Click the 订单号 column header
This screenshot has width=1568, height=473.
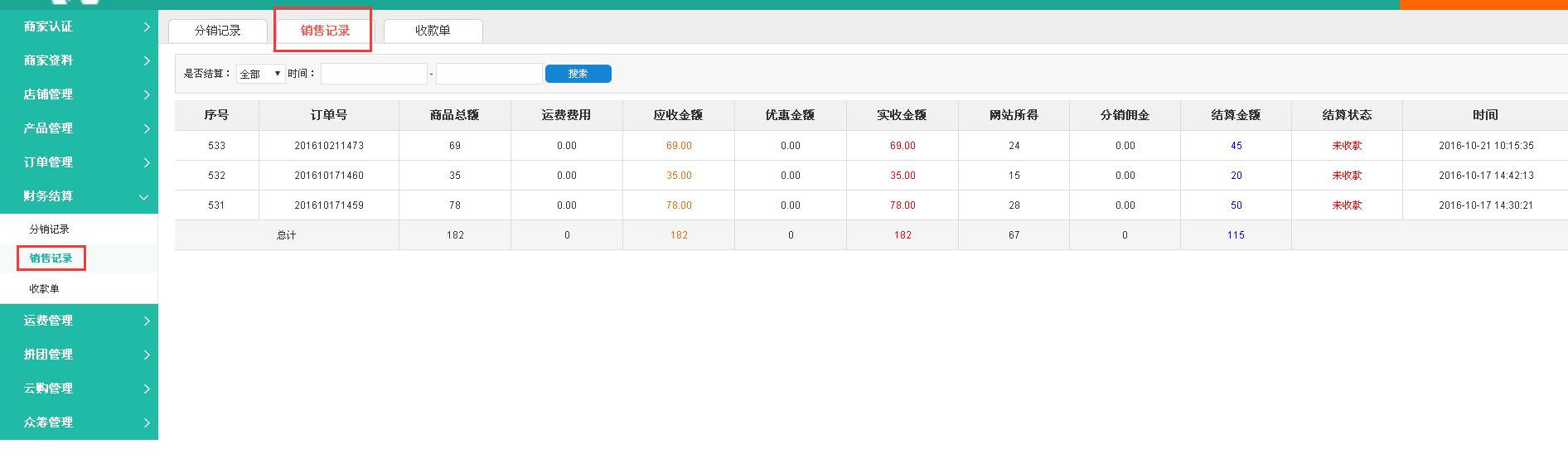point(329,115)
